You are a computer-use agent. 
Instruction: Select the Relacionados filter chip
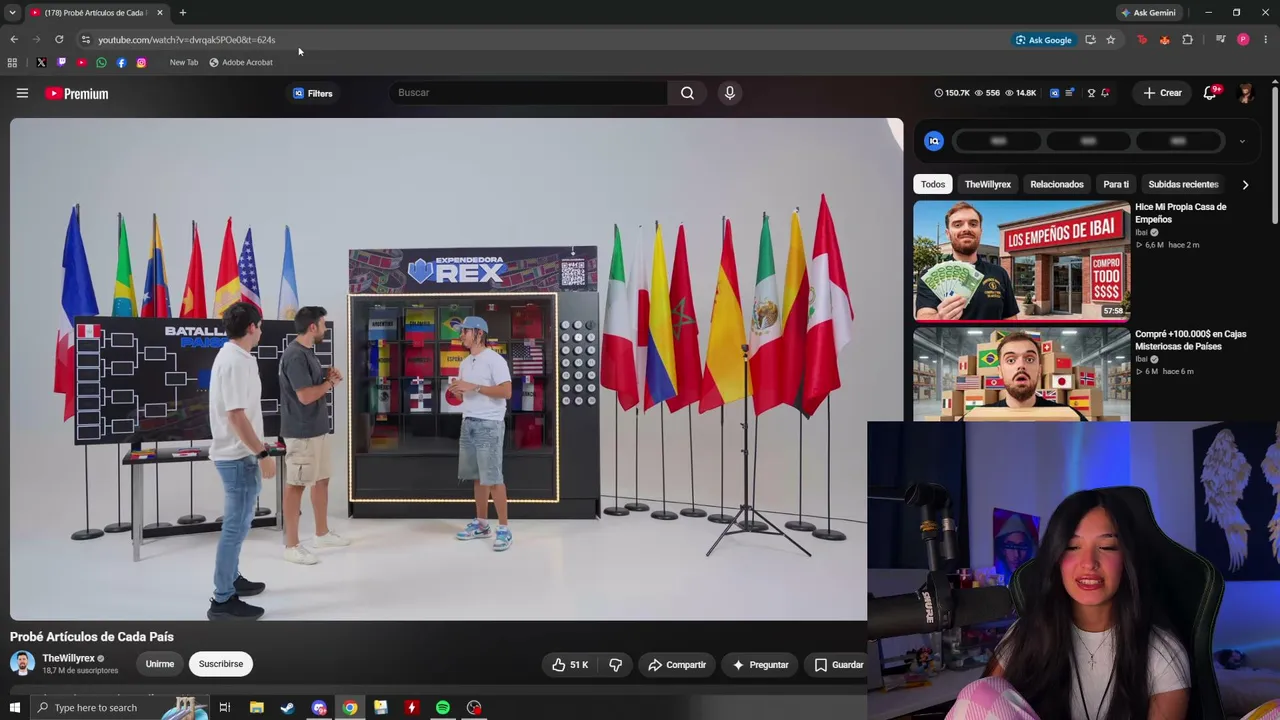point(1057,184)
